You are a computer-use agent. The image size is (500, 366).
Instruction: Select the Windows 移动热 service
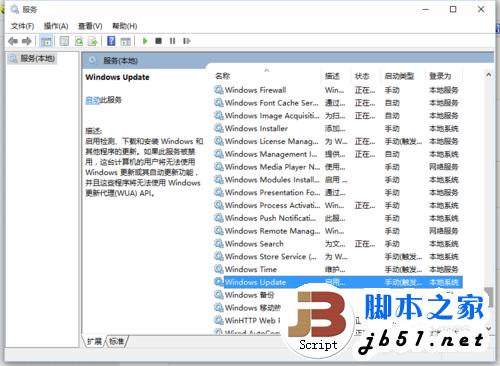tap(253, 308)
